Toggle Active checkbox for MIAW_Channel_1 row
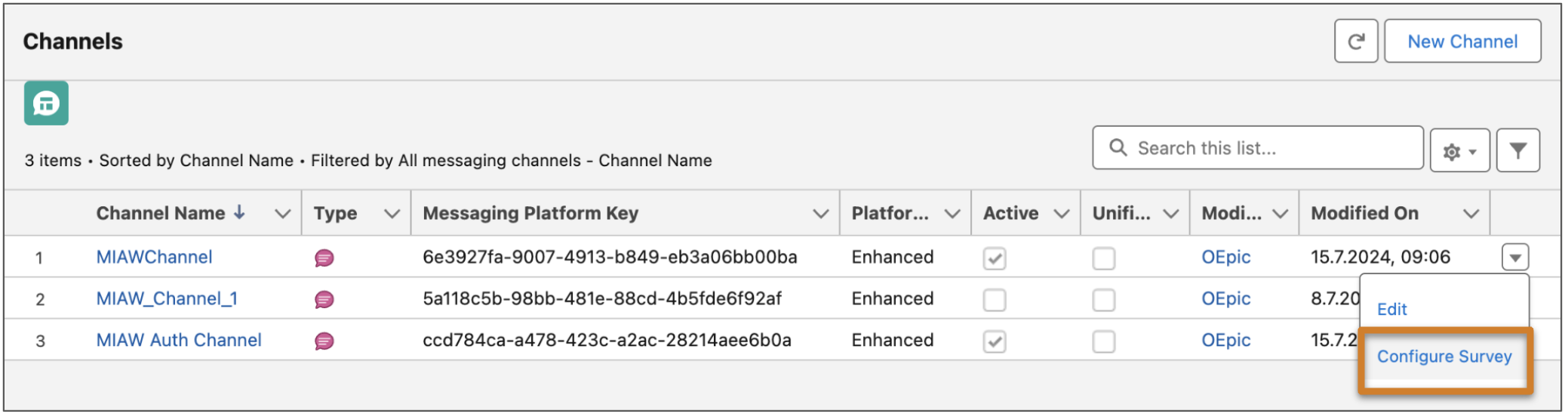 (994, 300)
